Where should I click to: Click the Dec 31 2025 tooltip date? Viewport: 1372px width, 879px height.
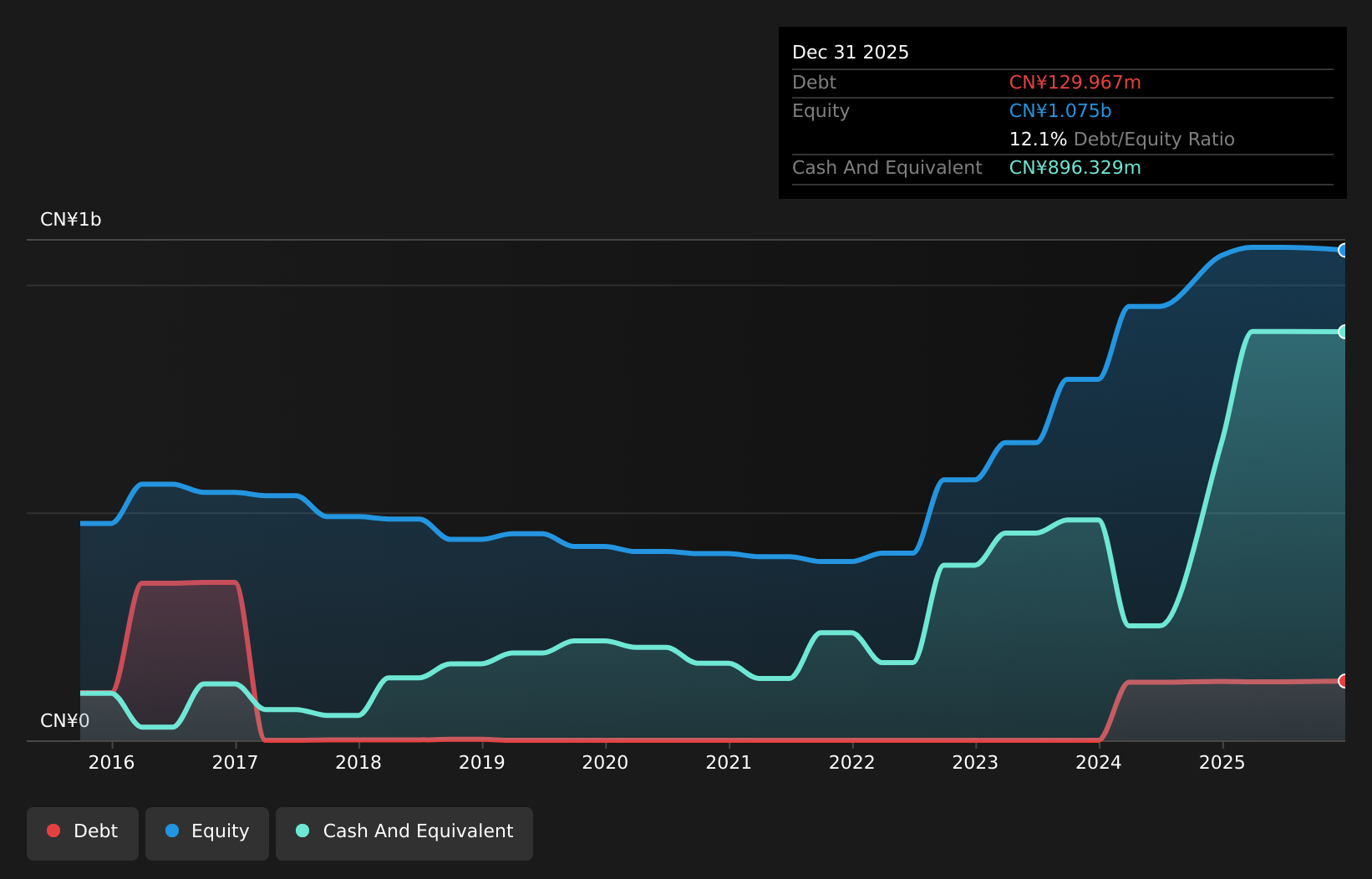click(x=851, y=53)
